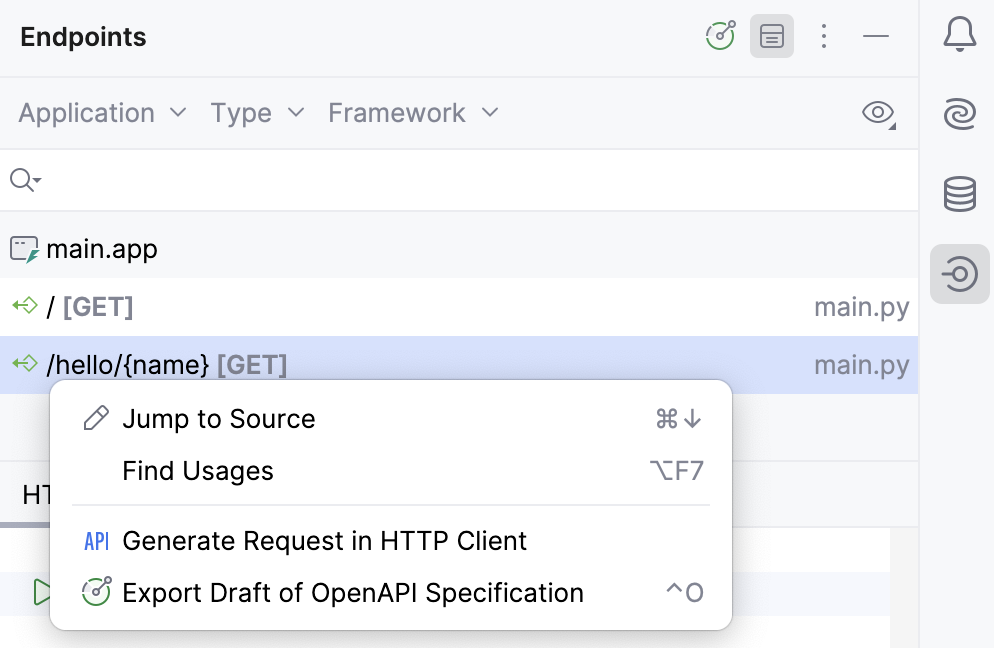Open the Database tool window
Viewport: 994px width, 648px height.
tap(959, 194)
